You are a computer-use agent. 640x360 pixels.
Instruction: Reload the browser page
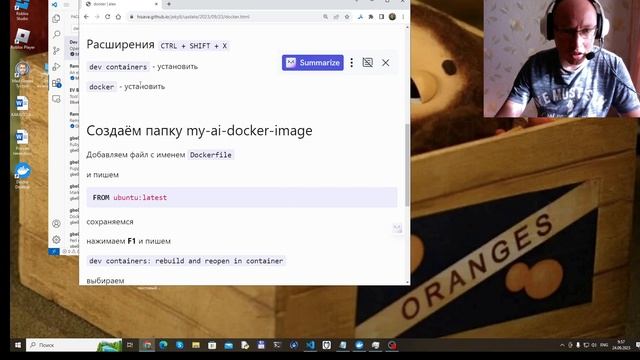coord(108,17)
